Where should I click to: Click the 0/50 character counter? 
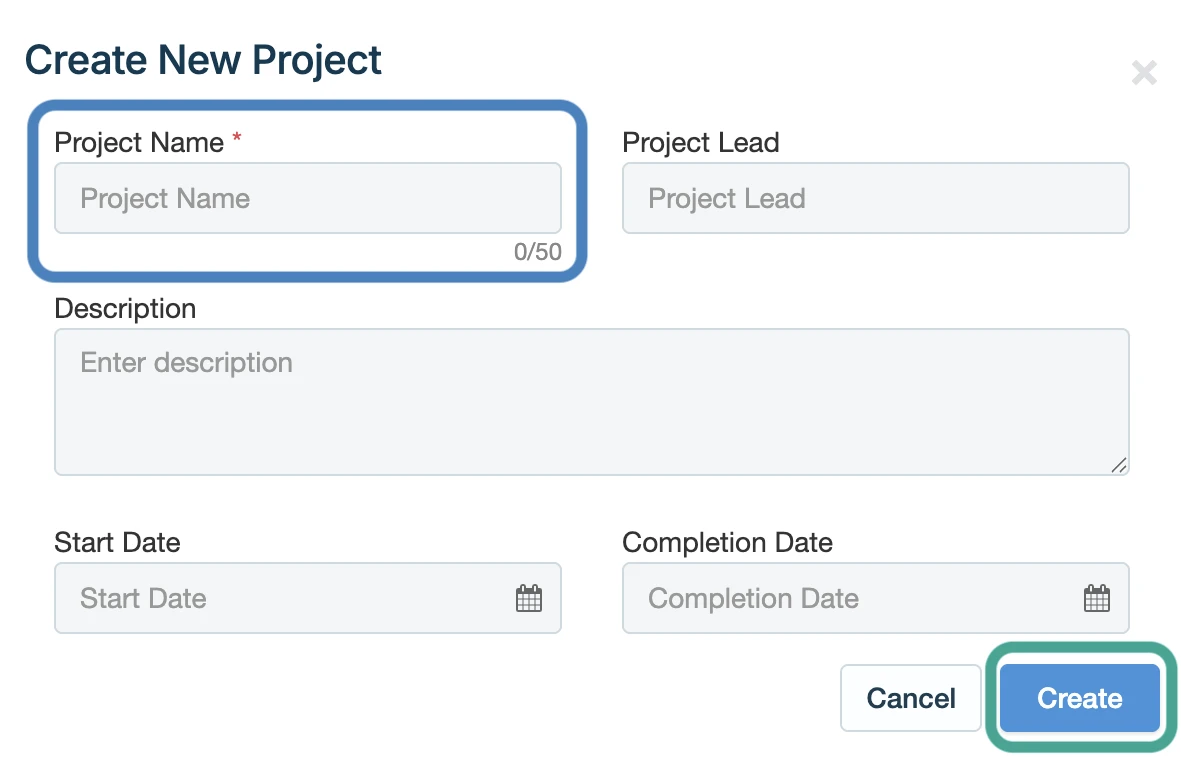(537, 252)
